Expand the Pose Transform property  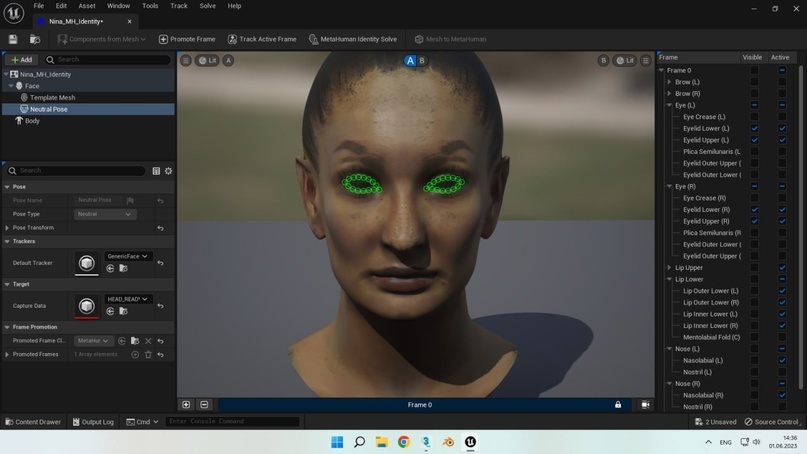click(x=7, y=228)
